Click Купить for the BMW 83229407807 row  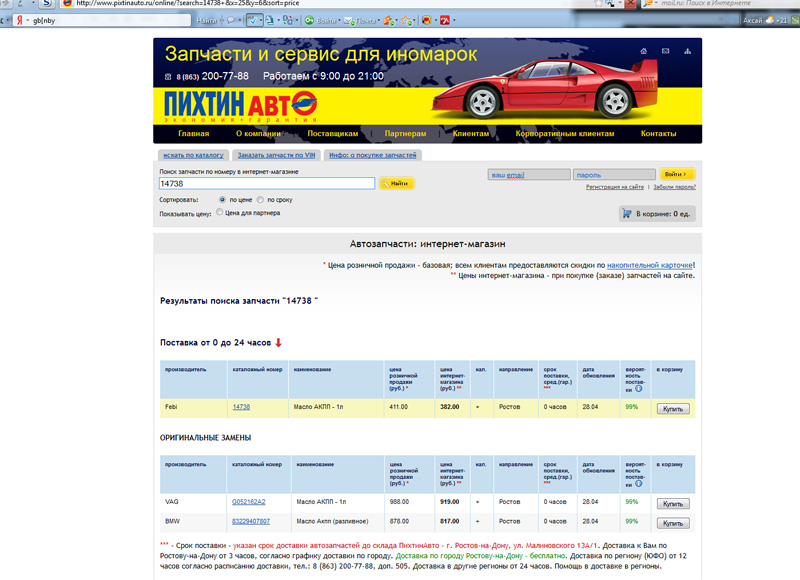tap(673, 523)
